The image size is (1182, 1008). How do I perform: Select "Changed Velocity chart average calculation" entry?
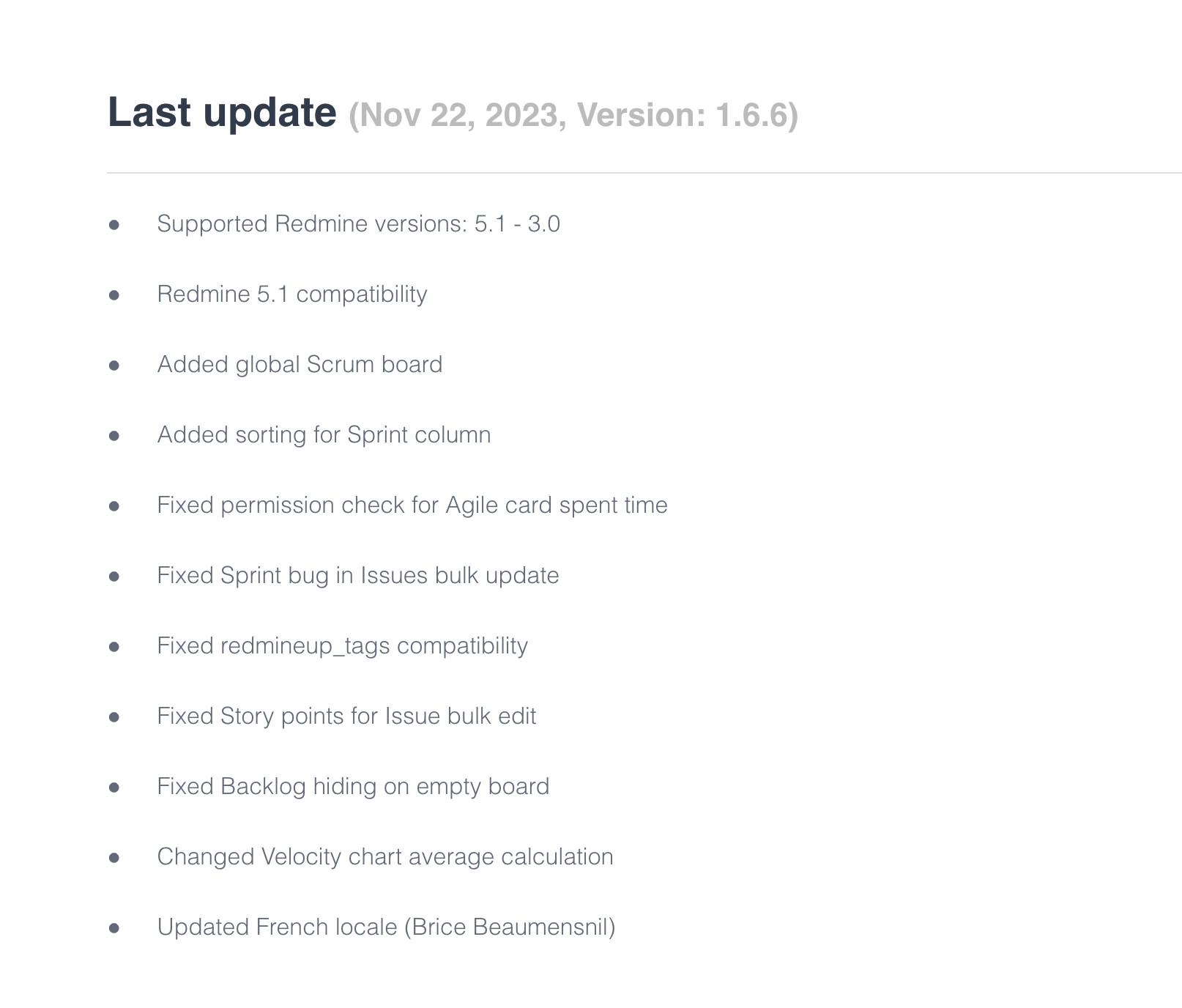(385, 857)
